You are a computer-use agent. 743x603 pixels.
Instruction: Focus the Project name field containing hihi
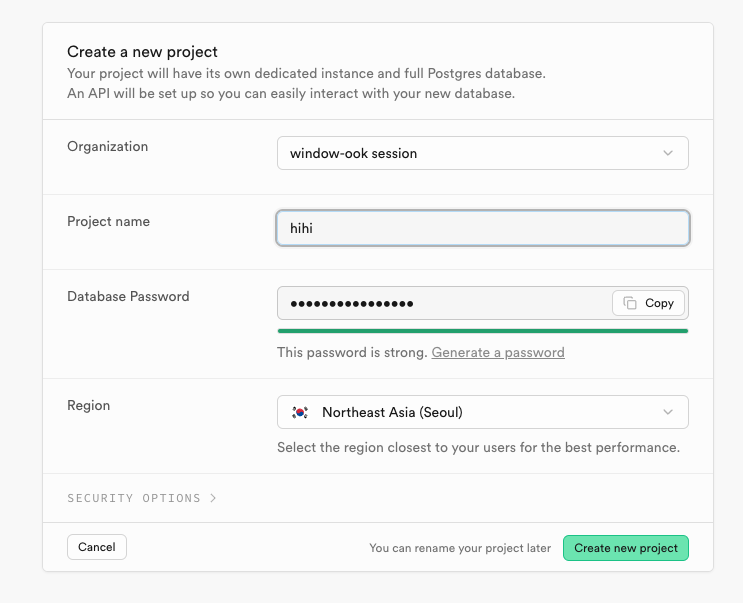coord(482,228)
